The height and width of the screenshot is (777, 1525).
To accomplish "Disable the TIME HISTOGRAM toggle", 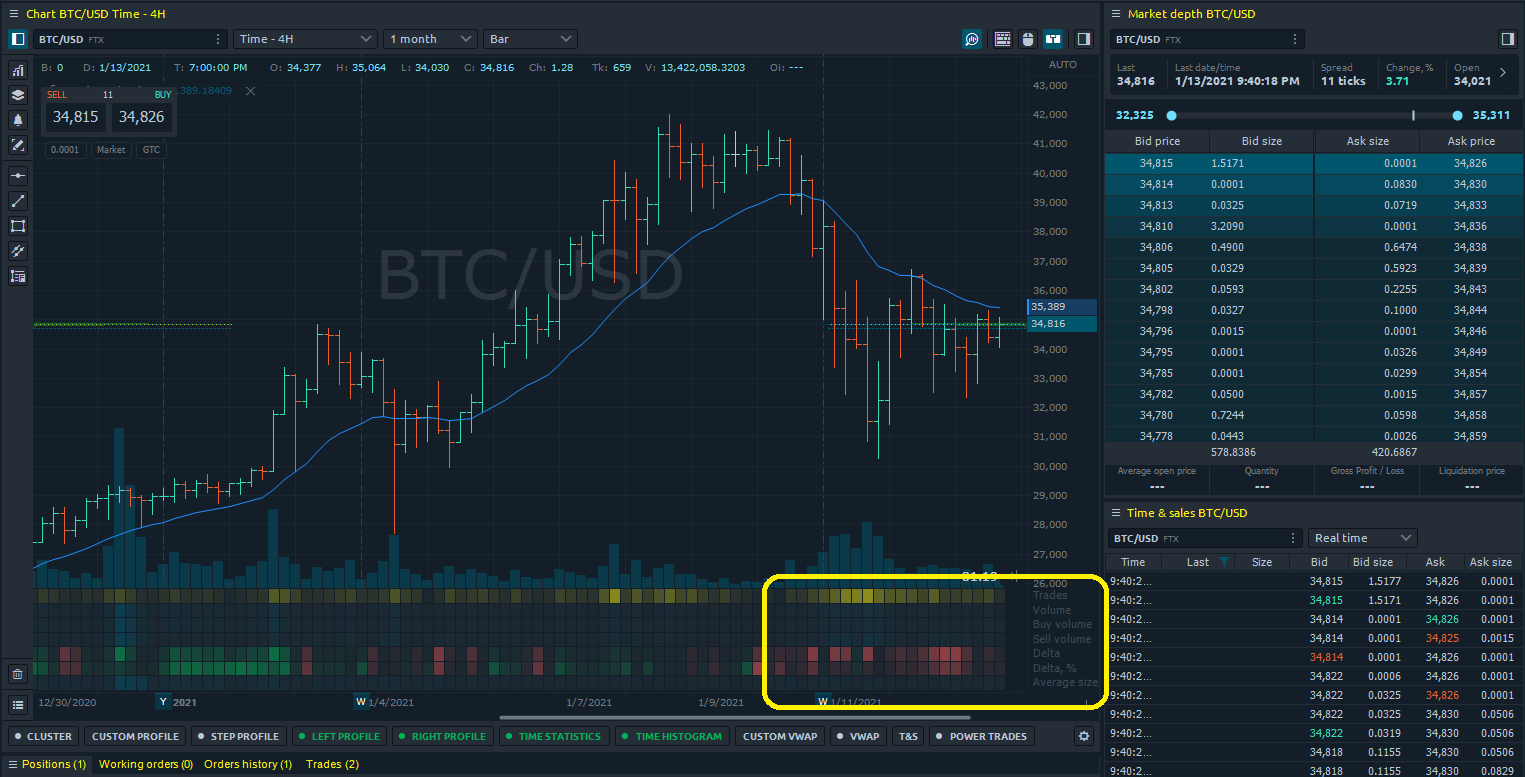I will (x=670, y=736).
